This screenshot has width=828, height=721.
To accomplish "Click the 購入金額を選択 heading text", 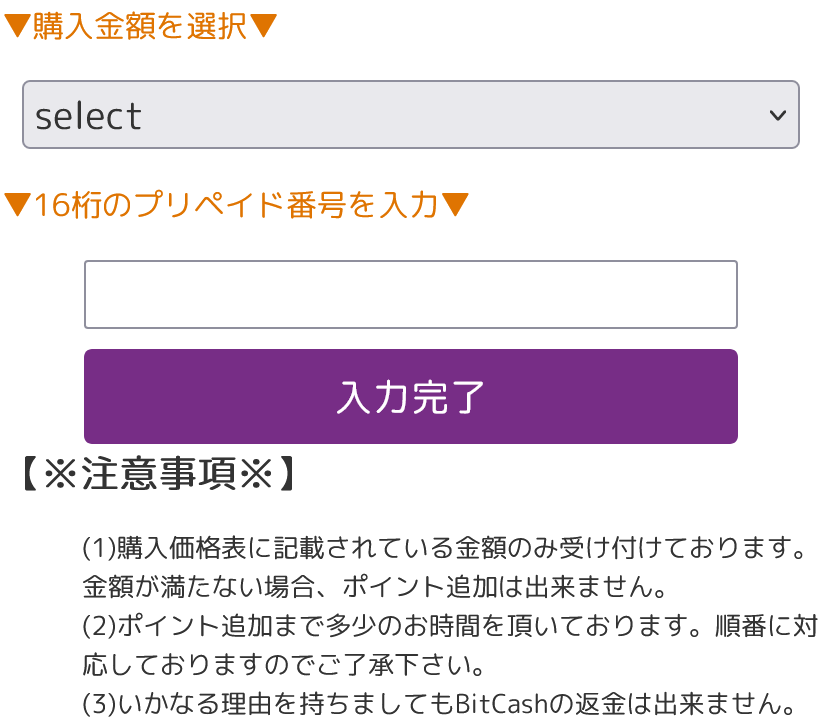I will pos(140,26).
